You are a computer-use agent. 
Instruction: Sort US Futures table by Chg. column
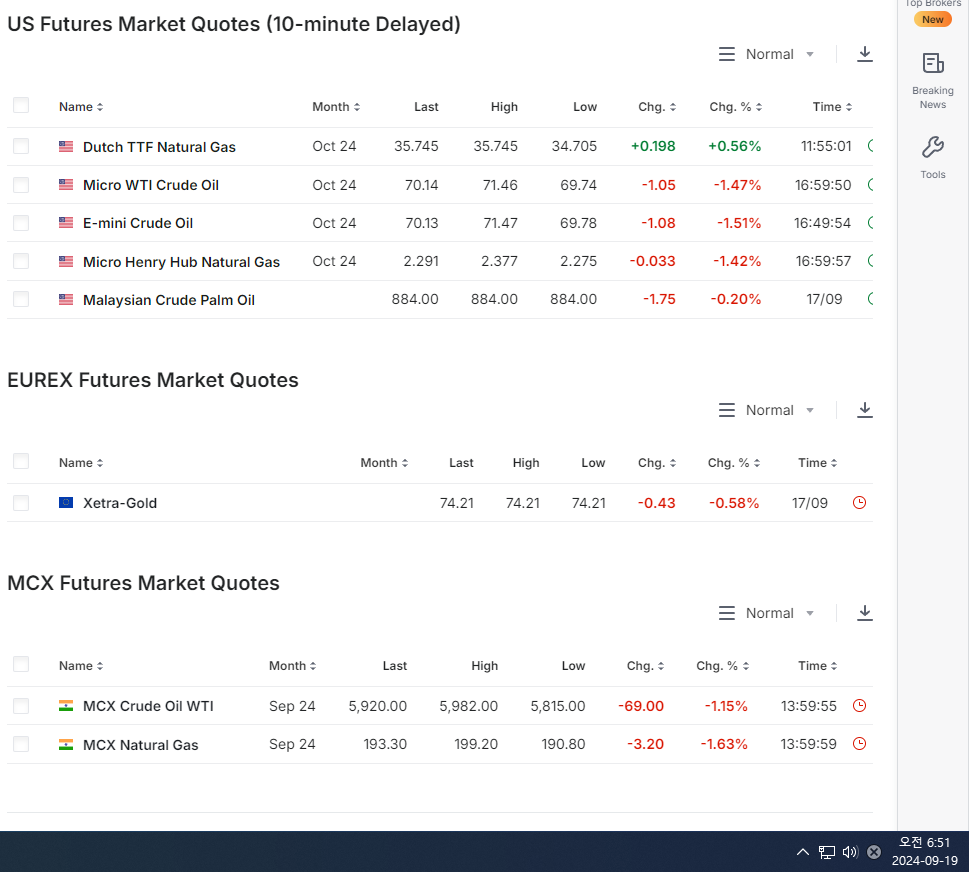pos(657,107)
